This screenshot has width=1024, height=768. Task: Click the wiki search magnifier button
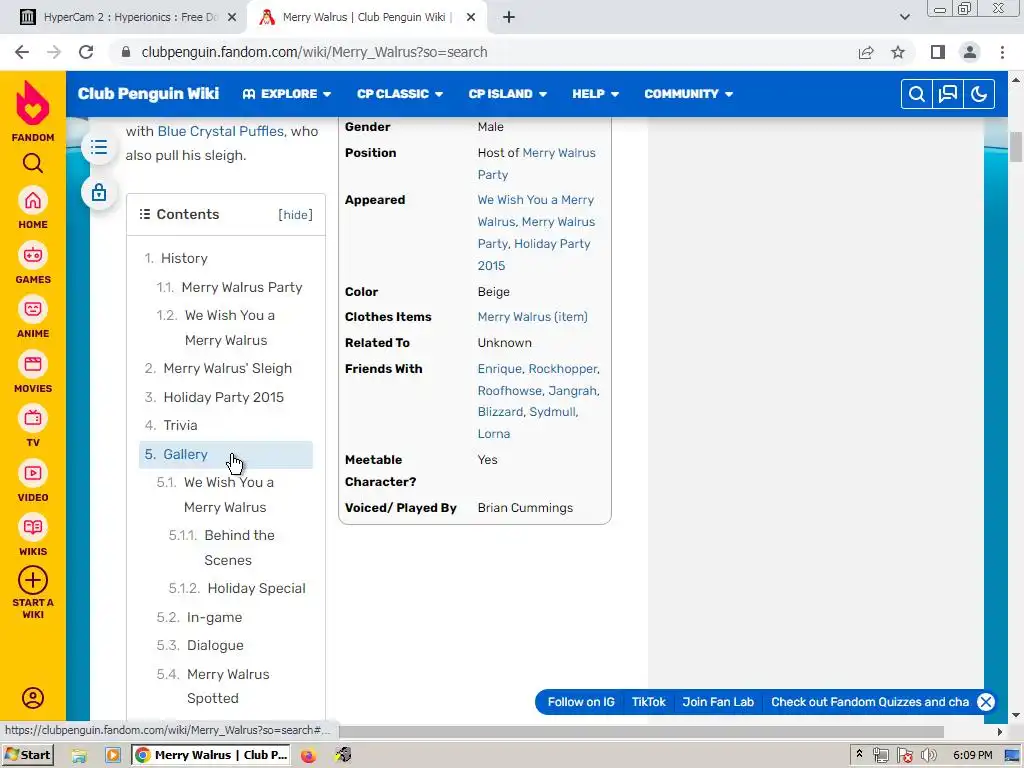click(916, 94)
